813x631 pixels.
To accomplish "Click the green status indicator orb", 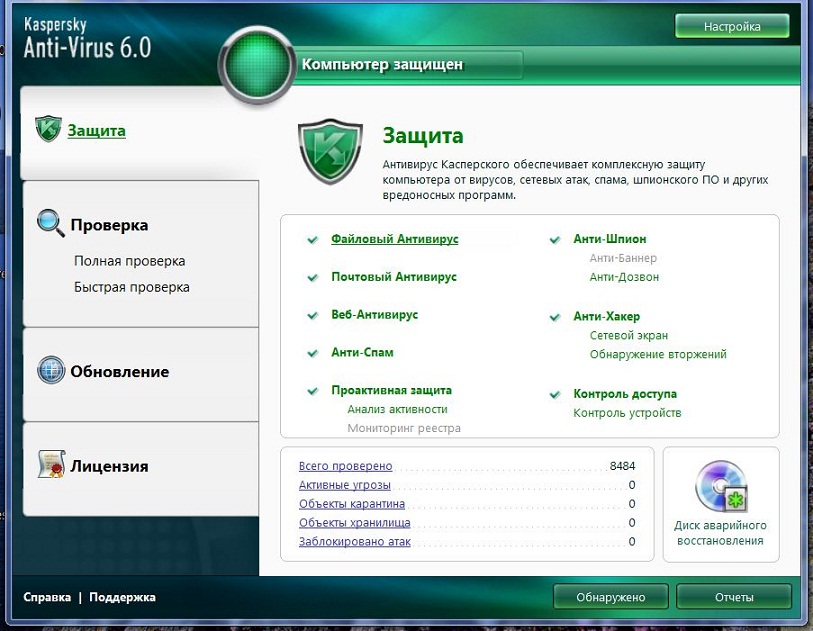I will point(257,65).
